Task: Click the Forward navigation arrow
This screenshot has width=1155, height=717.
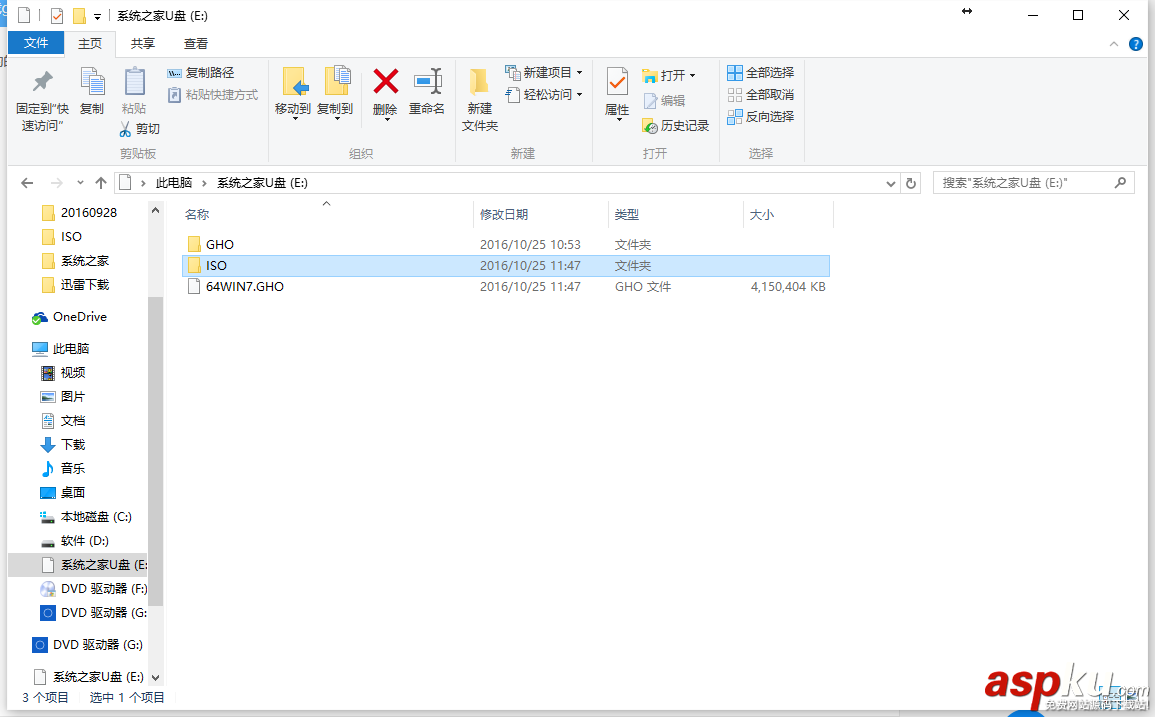Action: coord(57,183)
